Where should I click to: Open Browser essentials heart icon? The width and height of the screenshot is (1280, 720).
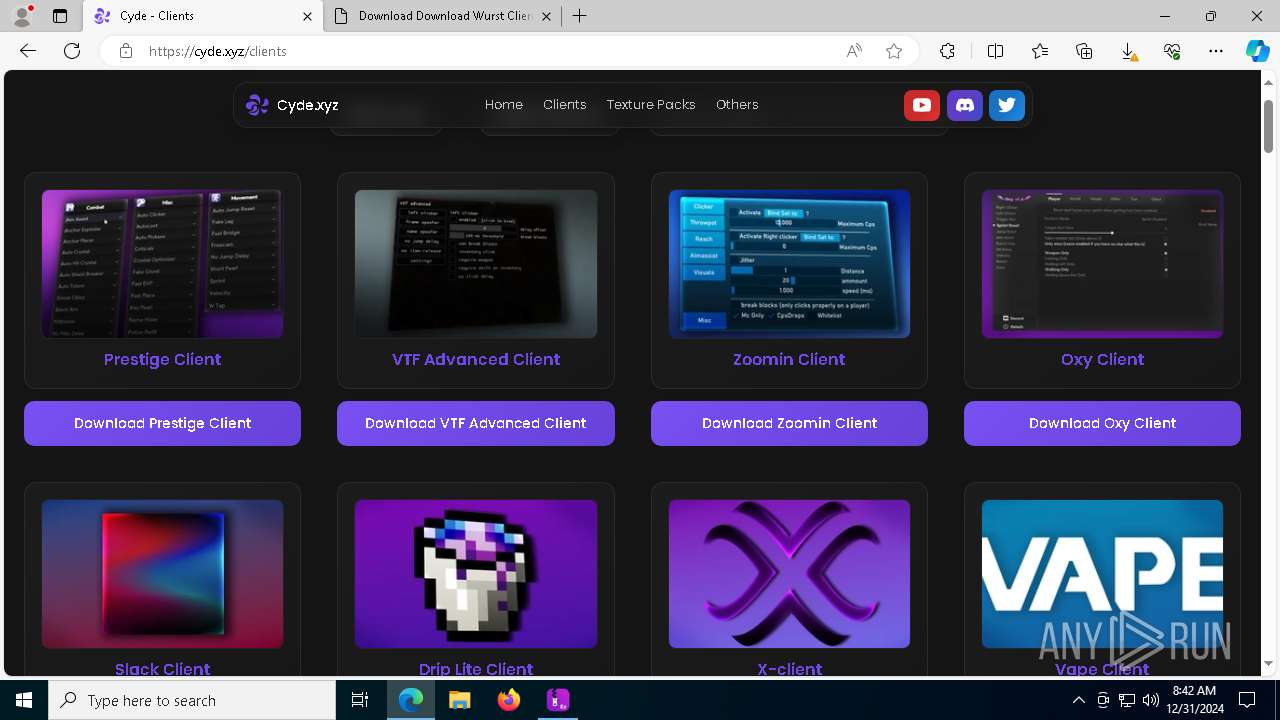[1172, 51]
